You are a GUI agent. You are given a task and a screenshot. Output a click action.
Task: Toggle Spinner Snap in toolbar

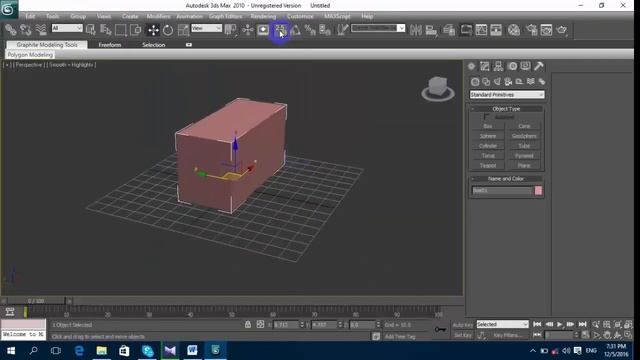pos(325,30)
